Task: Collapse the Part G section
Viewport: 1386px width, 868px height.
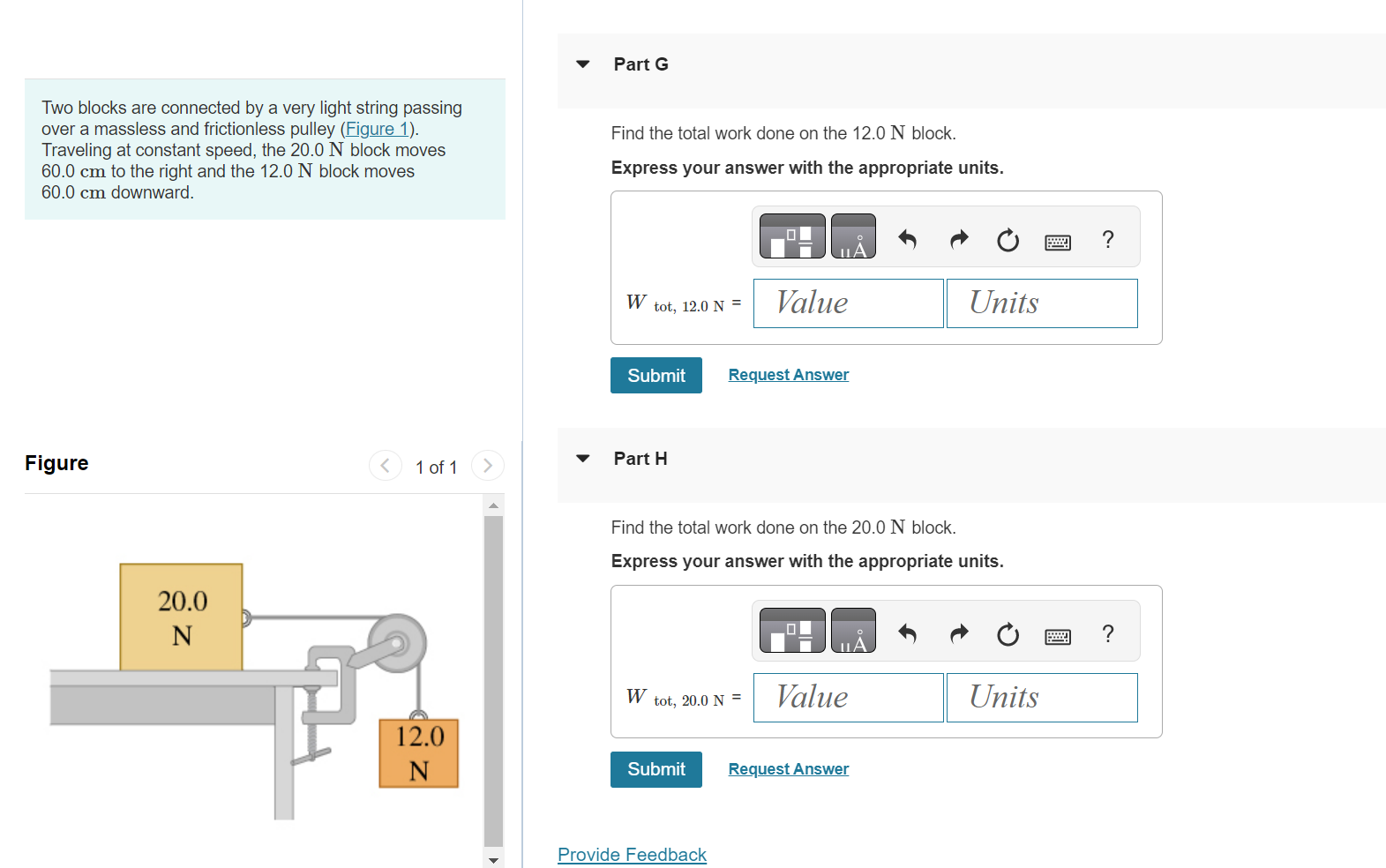Action: (x=582, y=64)
